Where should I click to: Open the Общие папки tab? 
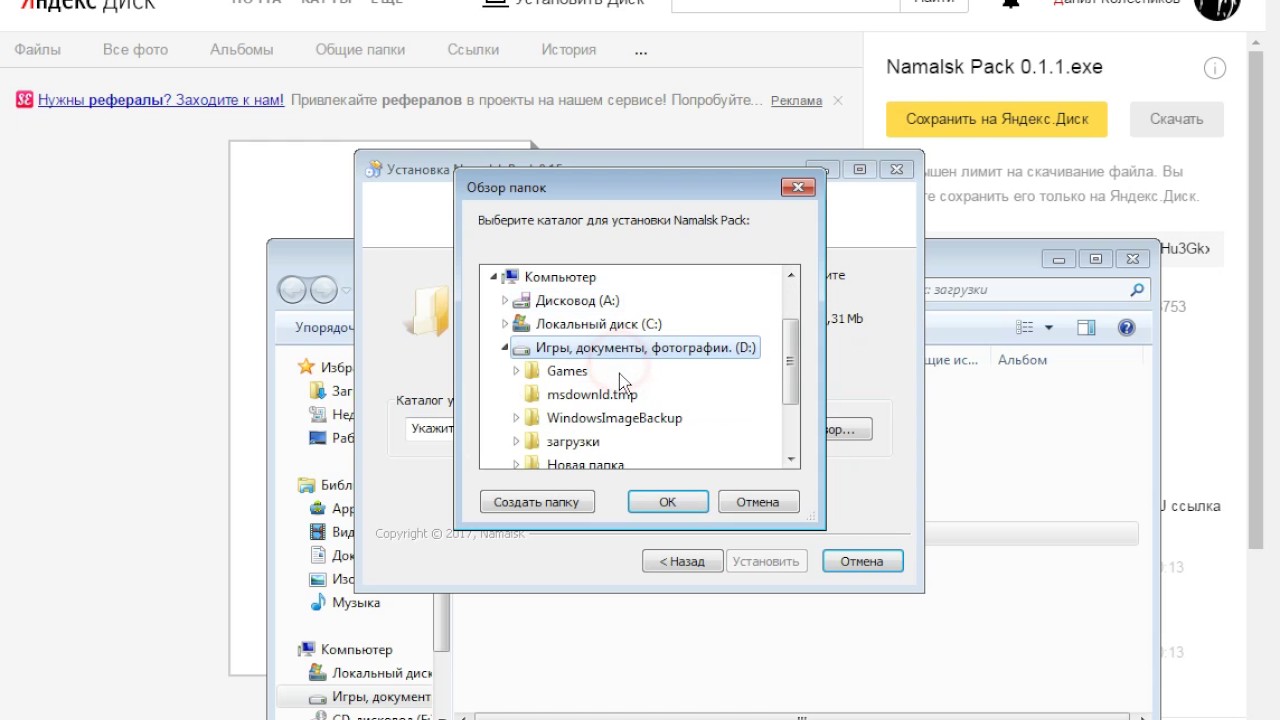pos(360,49)
